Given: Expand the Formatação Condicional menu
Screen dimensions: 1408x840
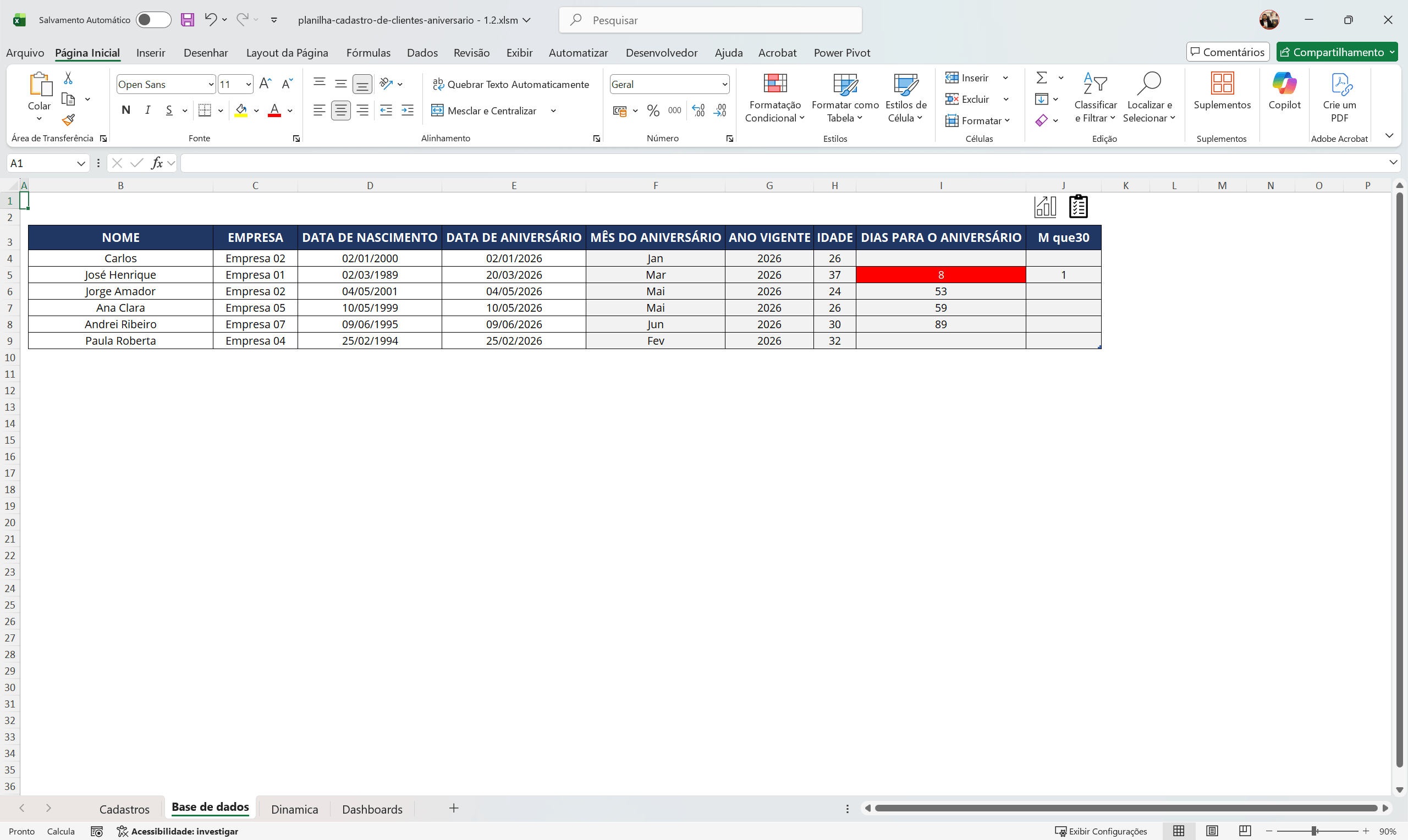Looking at the screenshot, I should click(774, 97).
